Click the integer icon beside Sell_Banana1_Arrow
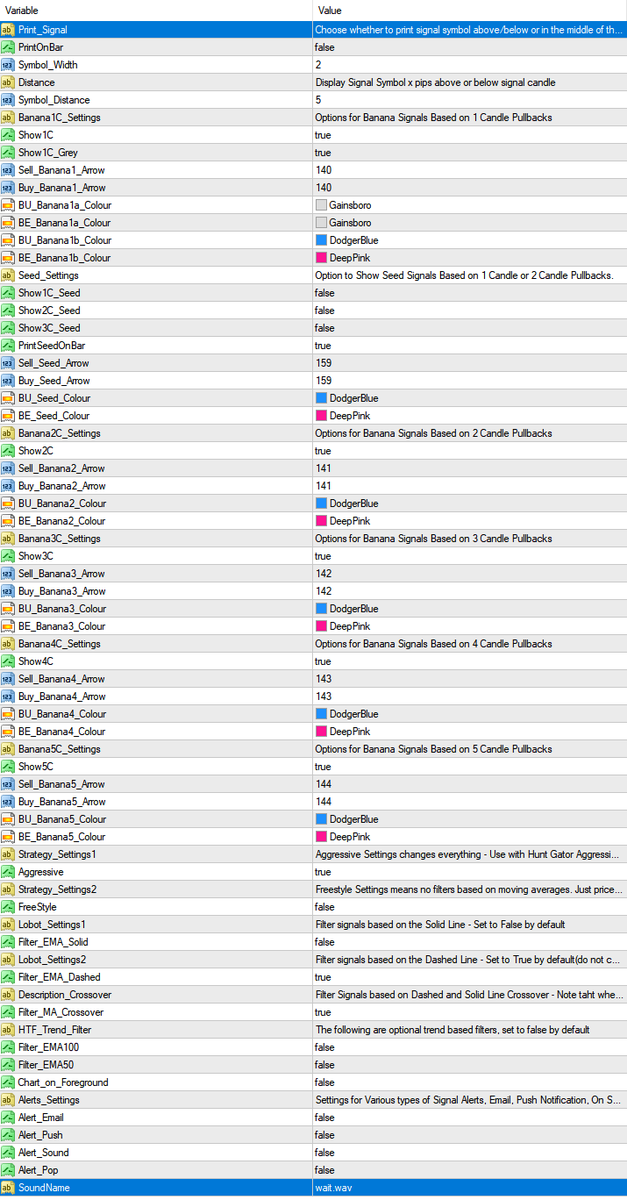 pyautogui.click(x=8, y=170)
